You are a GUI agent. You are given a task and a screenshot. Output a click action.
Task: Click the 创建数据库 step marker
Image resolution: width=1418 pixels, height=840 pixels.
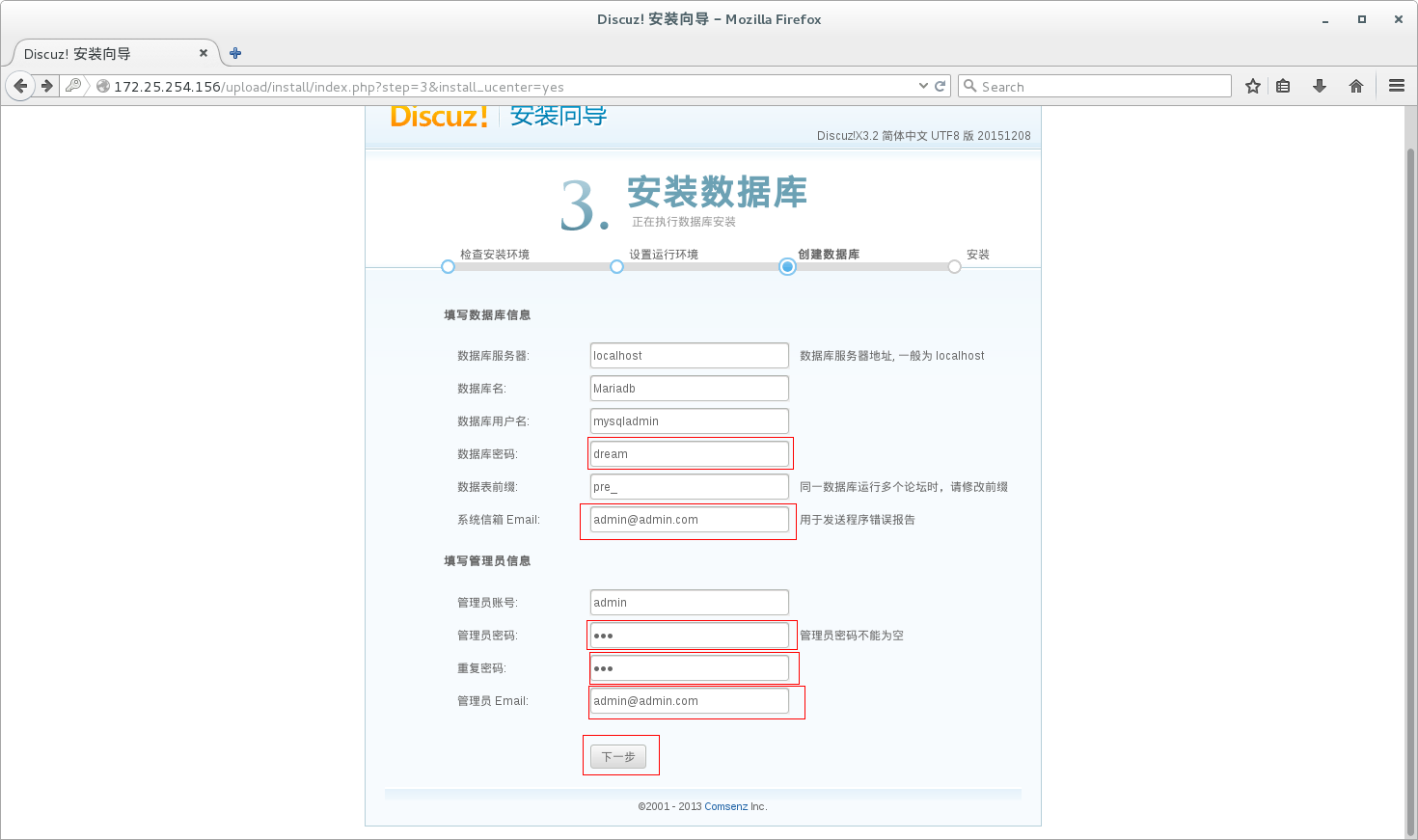pos(787,267)
